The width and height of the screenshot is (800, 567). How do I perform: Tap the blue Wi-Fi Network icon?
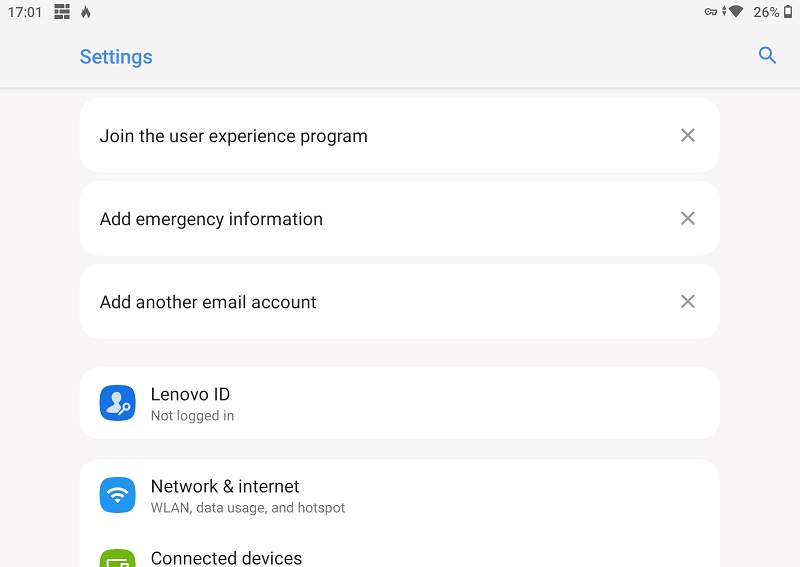coord(117,495)
